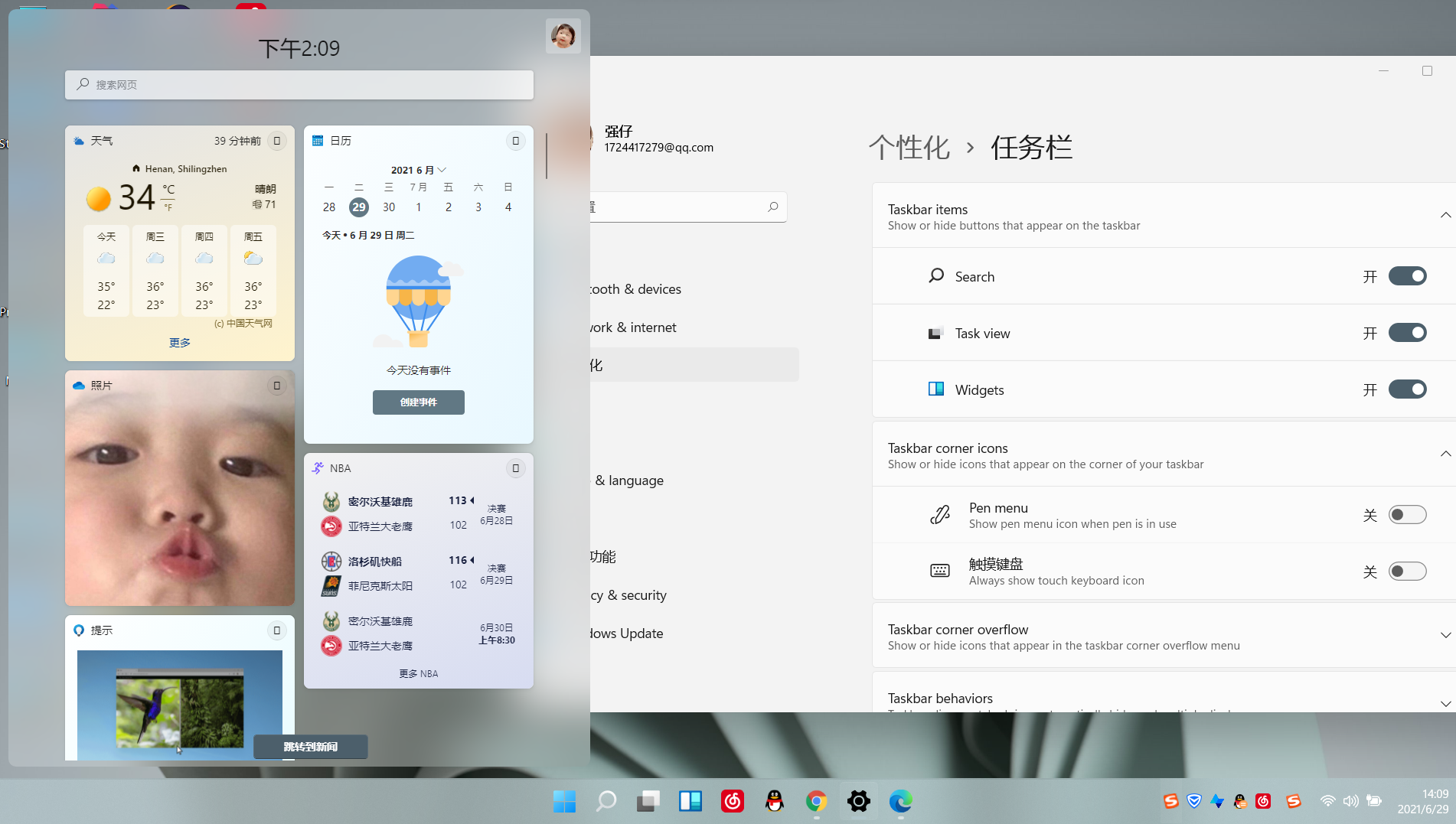Screen dimensions: 1456x824
Task: Open the NBA widget options icon
Action: click(515, 468)
